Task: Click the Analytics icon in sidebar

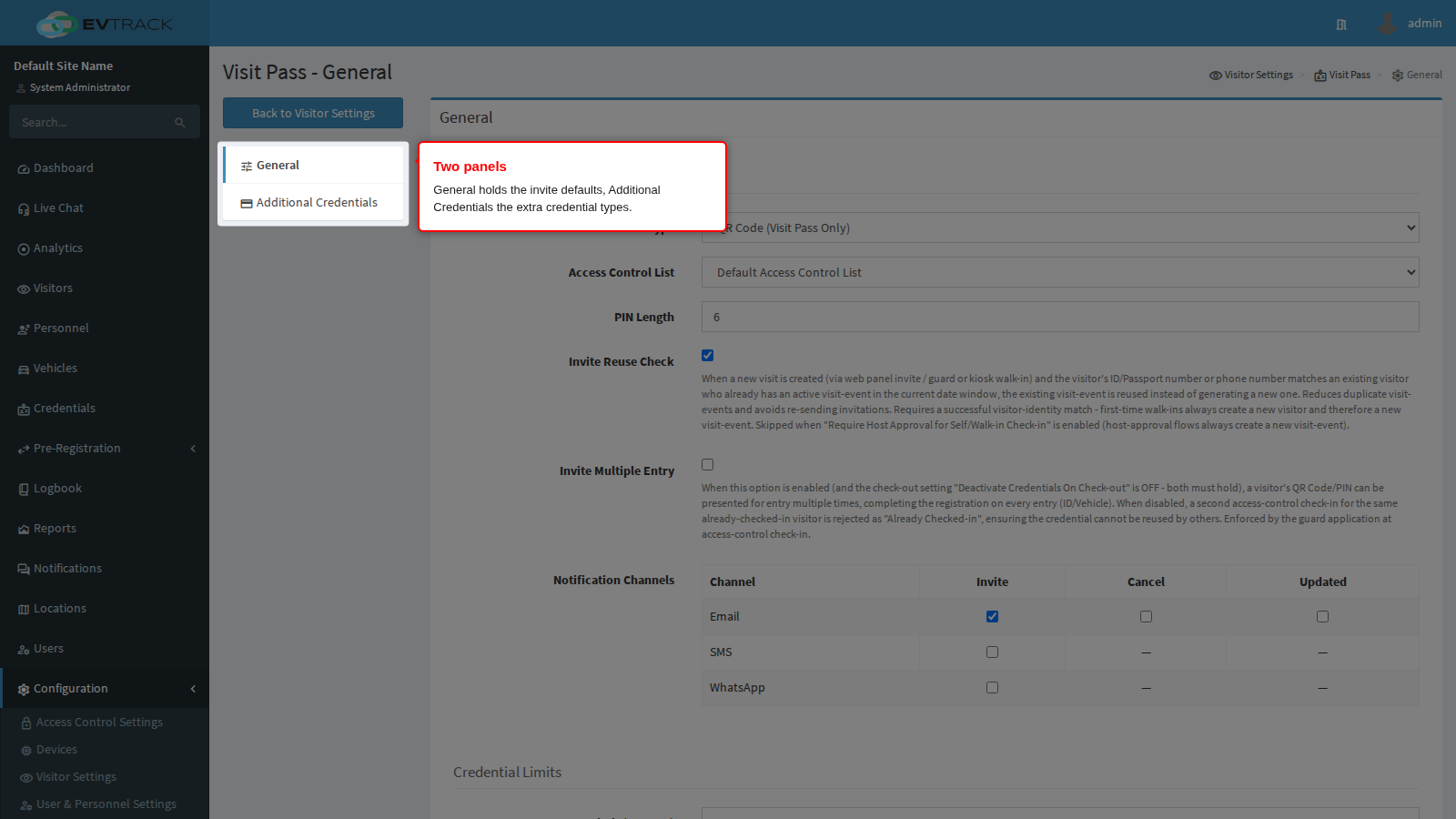Action: tap(24, 249)
